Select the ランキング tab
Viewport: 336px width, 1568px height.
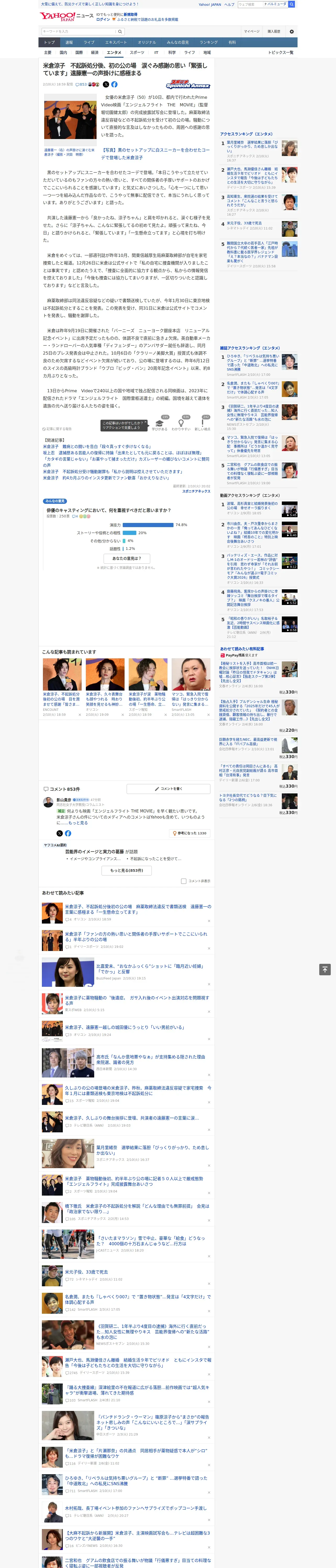(209, 43)
